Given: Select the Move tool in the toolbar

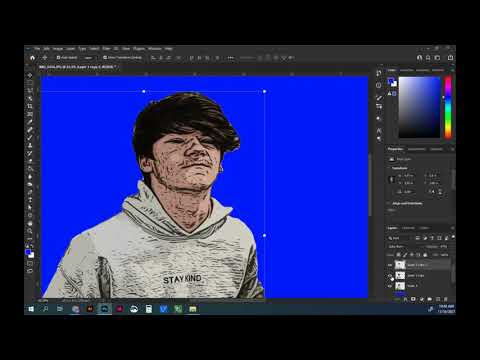Looking at the screenshot, I should coord(30,76).
